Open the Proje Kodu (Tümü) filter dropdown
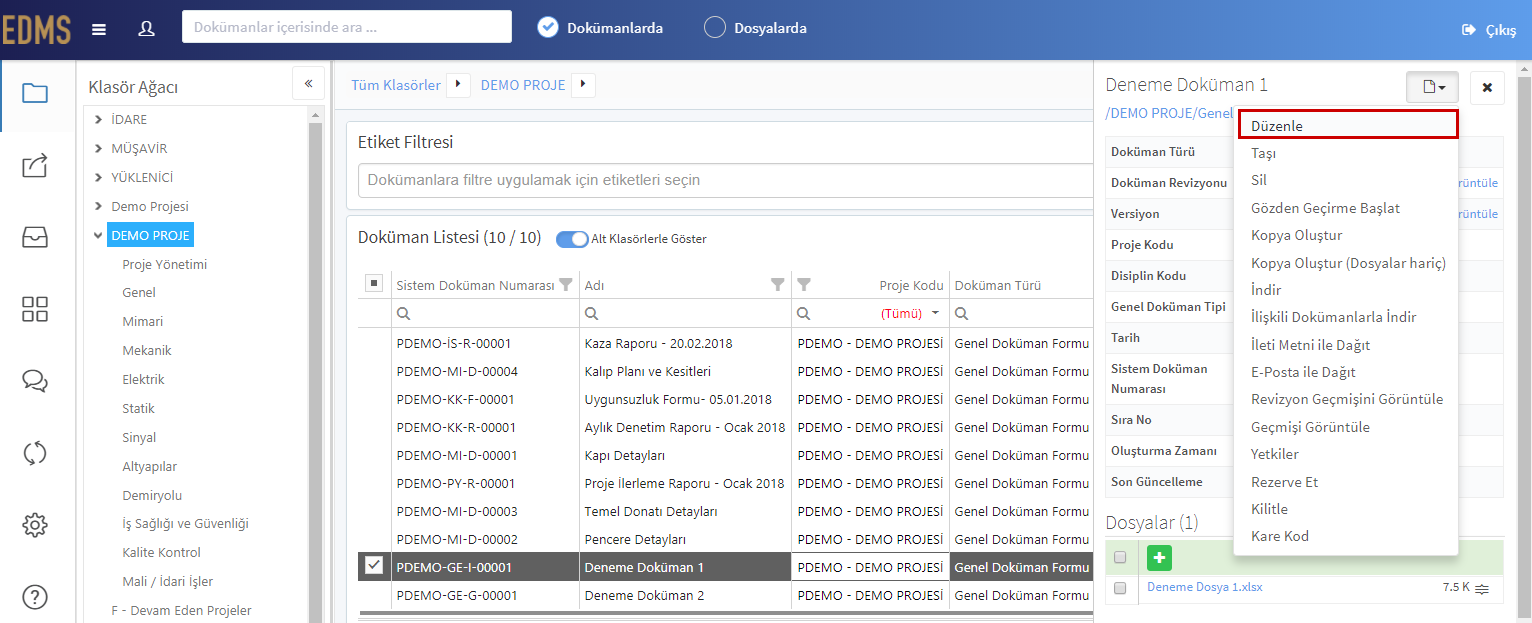The image size is (1532, 623). point(936,313)
